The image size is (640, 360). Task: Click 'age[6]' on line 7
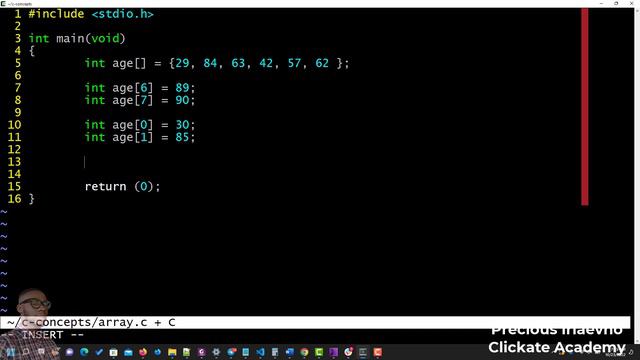tap(133, 88)
